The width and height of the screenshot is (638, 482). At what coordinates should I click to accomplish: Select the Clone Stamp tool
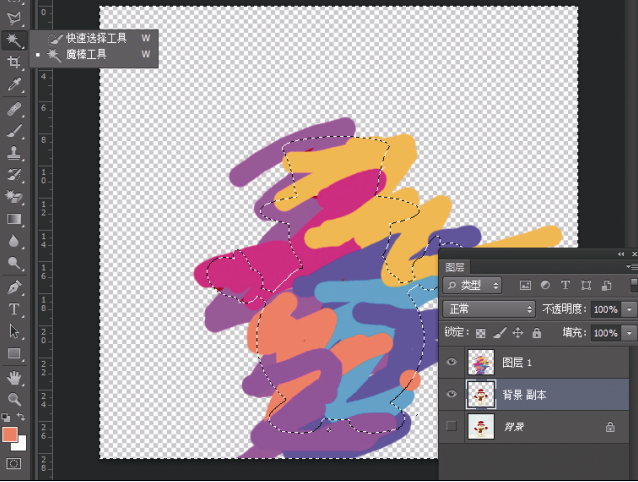point(14,153)
